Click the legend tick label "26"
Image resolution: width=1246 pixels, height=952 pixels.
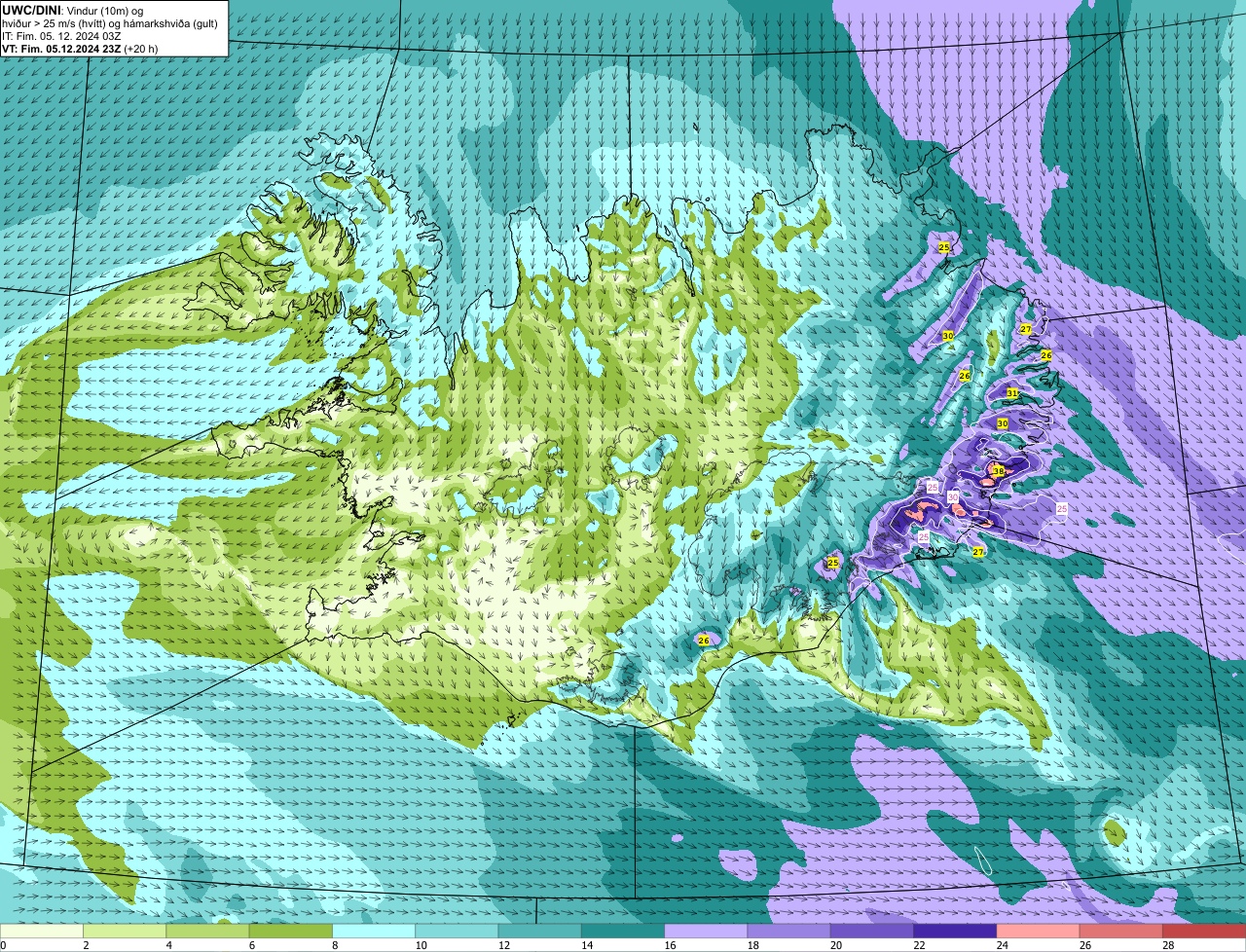[1085, 945]
